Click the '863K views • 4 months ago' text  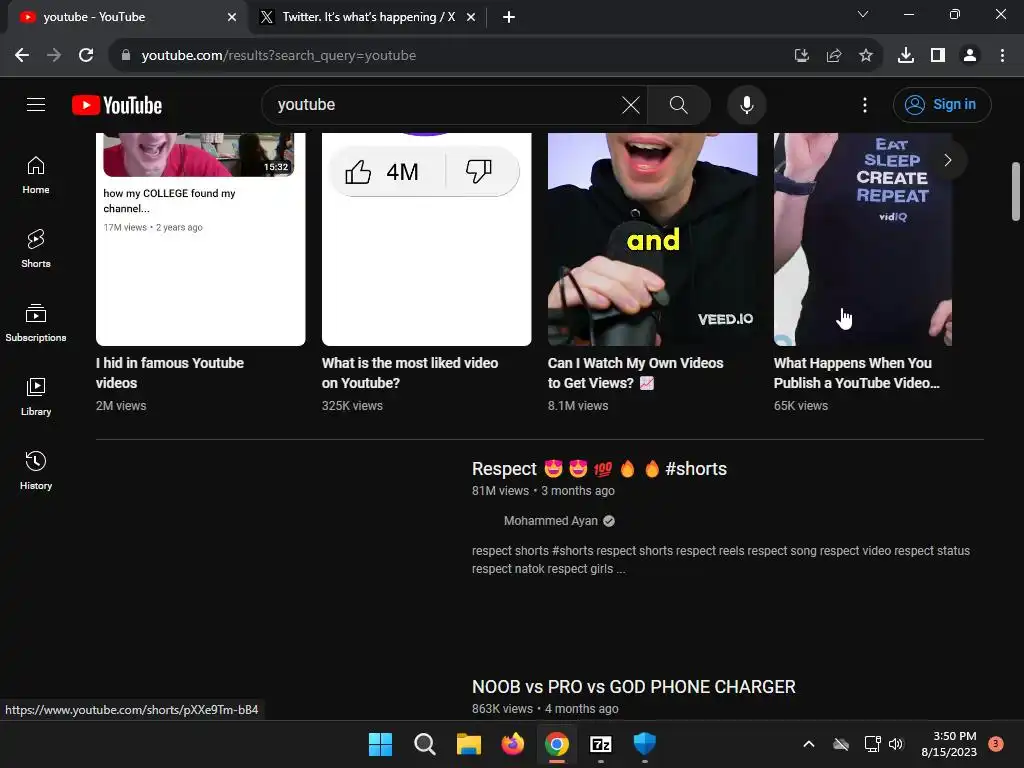pyautogui.click(x=545, y=709)
